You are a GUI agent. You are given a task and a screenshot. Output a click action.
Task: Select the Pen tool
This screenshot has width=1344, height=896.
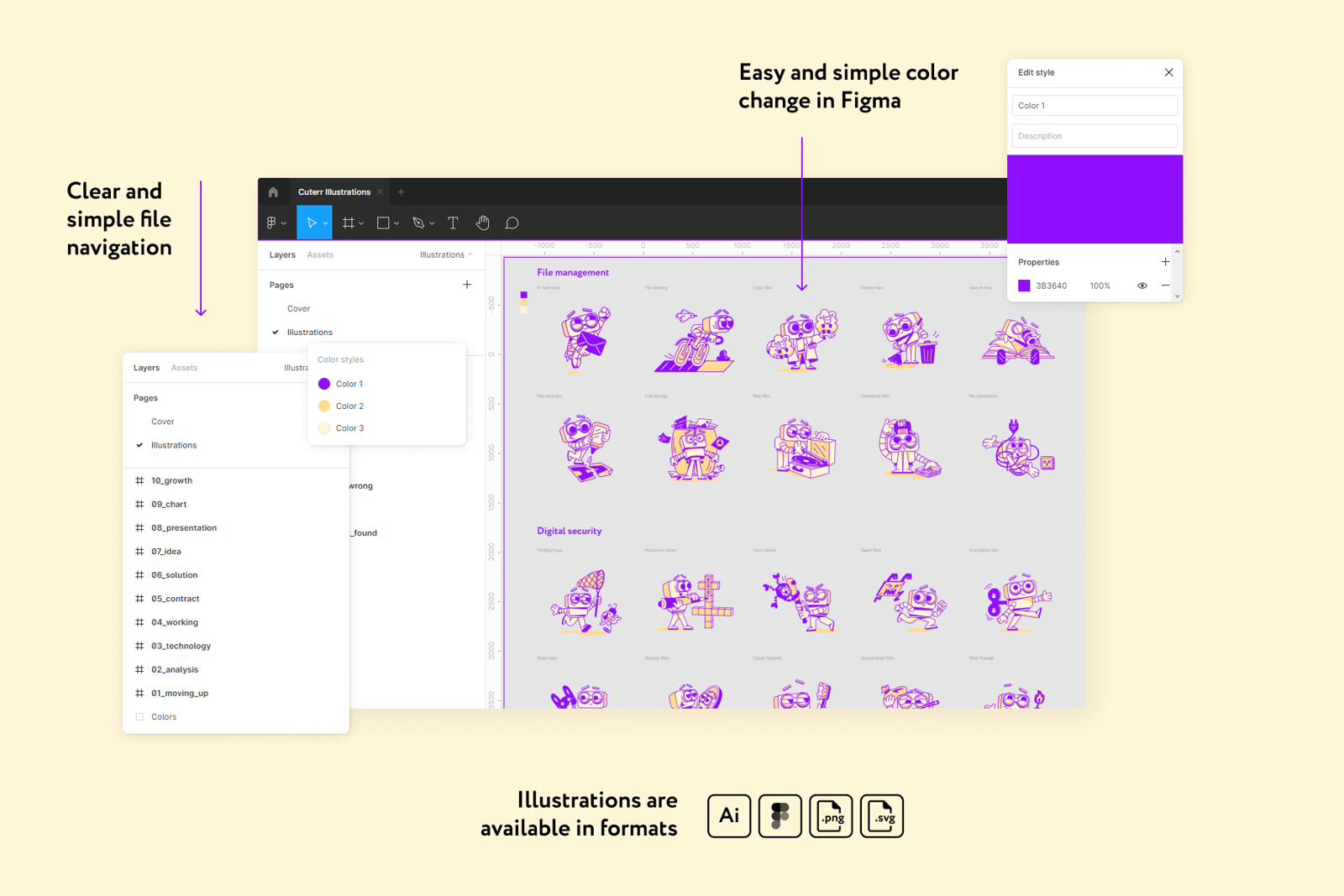419,222
